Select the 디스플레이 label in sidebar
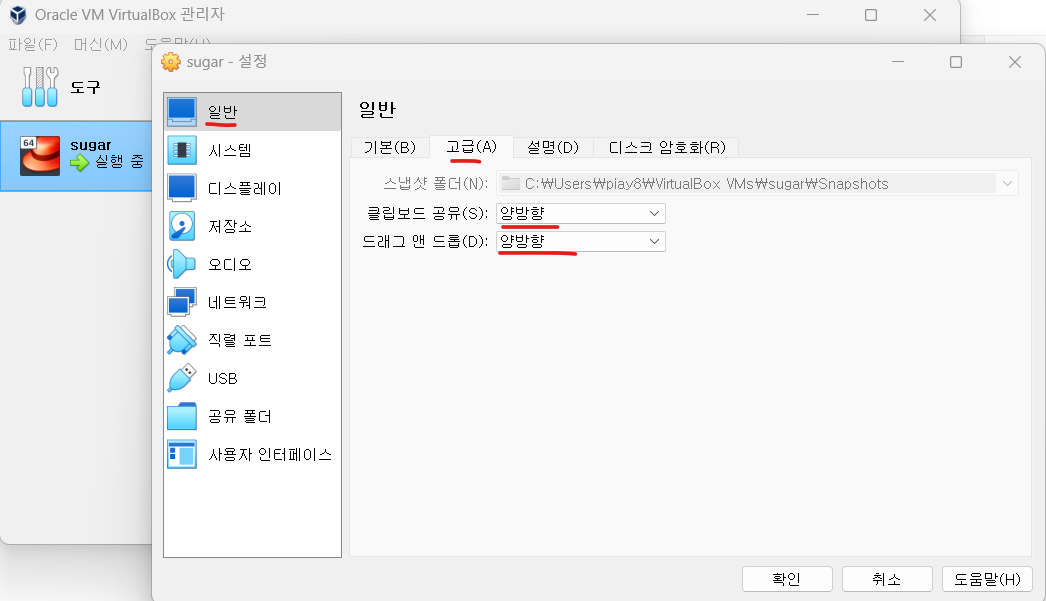The image size is (1046, 601). 244,188
